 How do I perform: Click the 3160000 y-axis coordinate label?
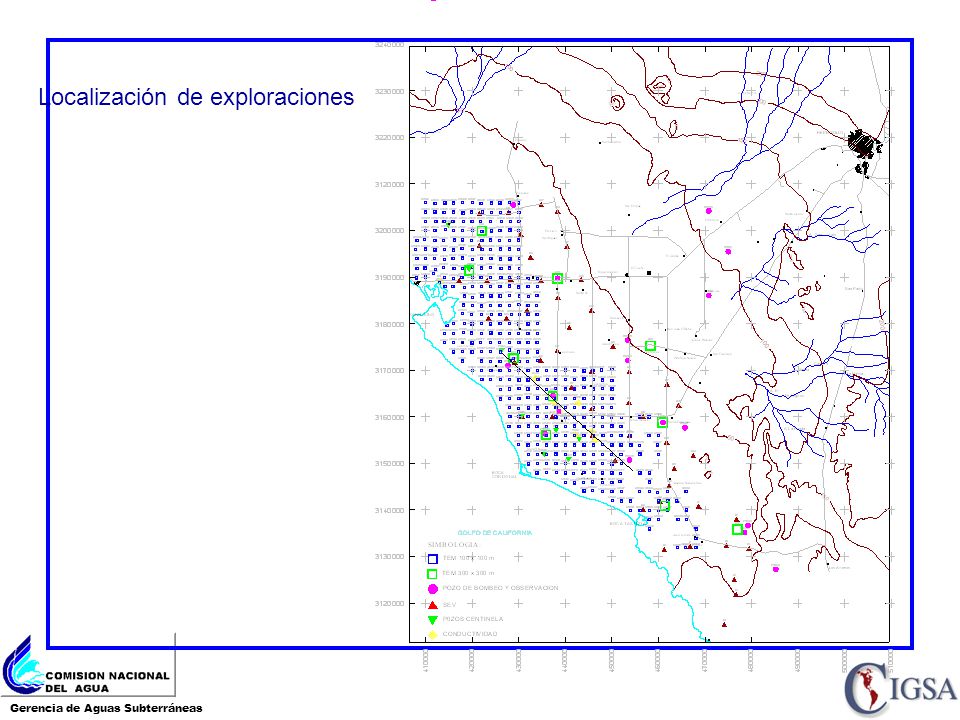[x=389, y=418]
